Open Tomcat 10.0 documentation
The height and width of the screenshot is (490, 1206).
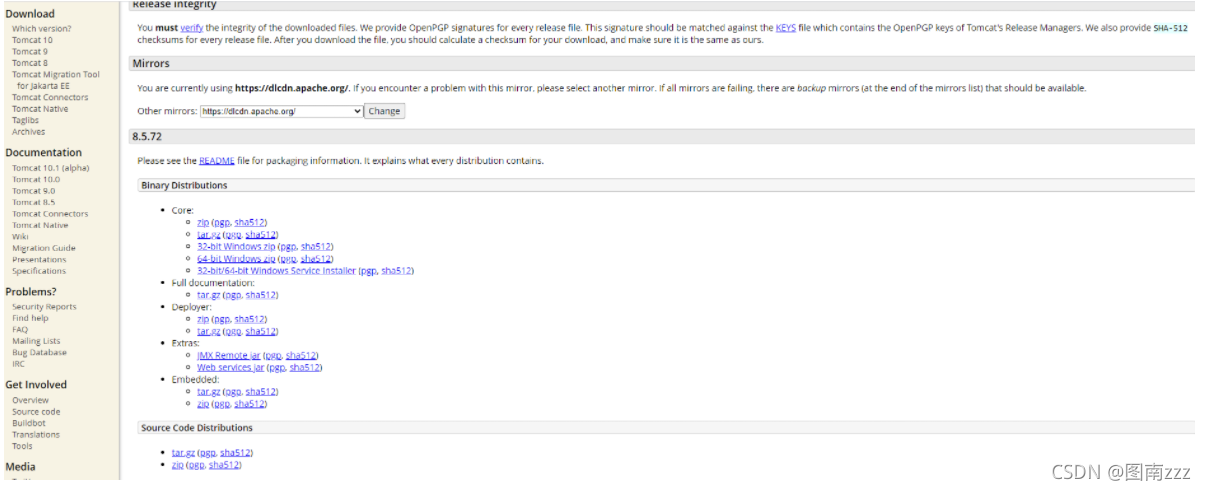(x=36, y=180)
